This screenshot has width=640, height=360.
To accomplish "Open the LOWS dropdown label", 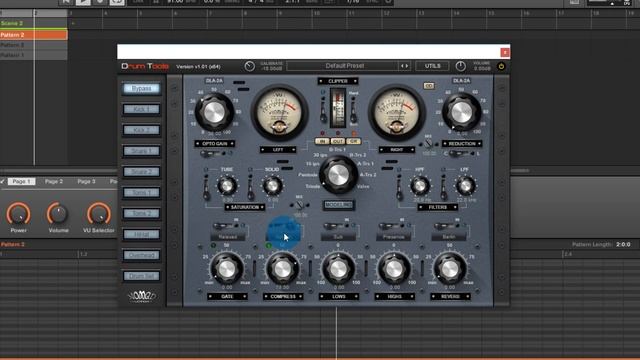I will pyautogui.click(x=339, y=297).
